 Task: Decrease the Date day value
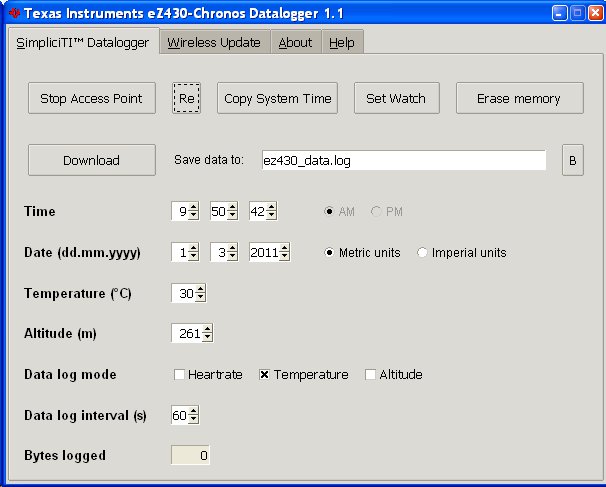194,256
